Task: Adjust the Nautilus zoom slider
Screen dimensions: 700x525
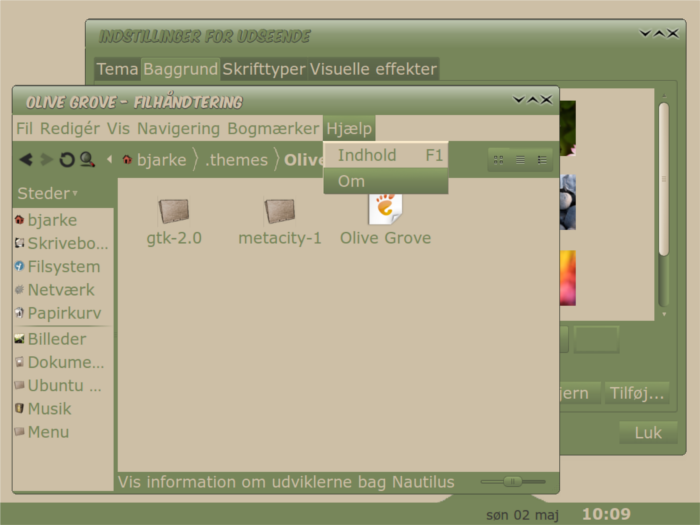Action: [512, 481]
